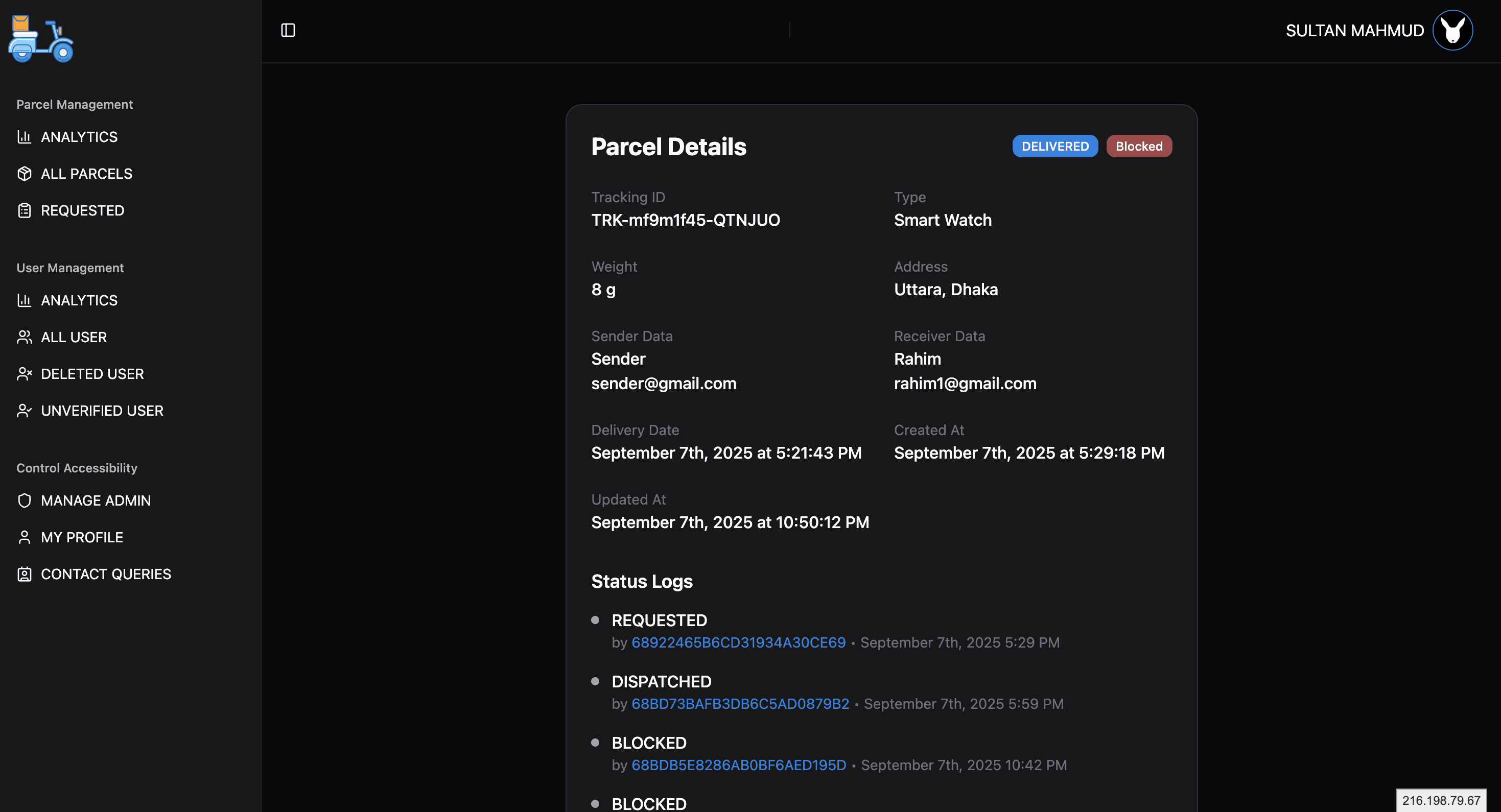Select the Deleted User icon
Viewport: 1501px width, 812px height.
point(24,373)
